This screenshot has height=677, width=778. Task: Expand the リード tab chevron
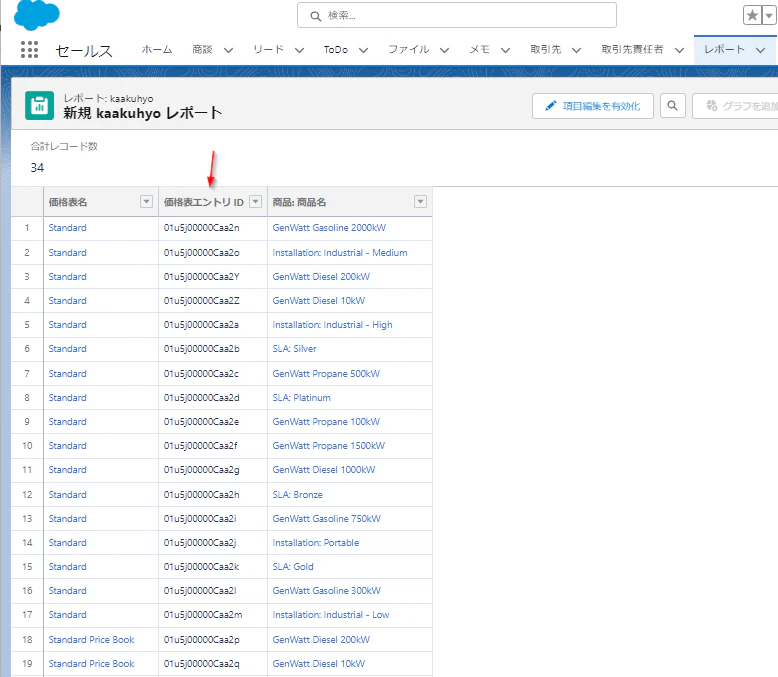299,50
